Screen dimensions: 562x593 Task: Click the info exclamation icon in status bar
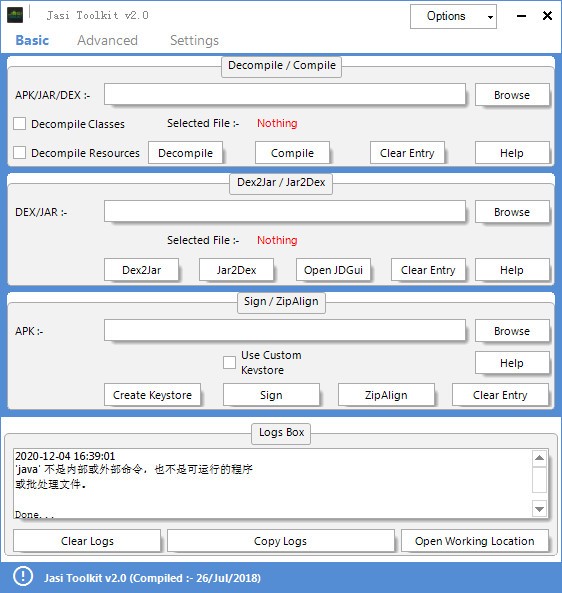coord(23,577)
